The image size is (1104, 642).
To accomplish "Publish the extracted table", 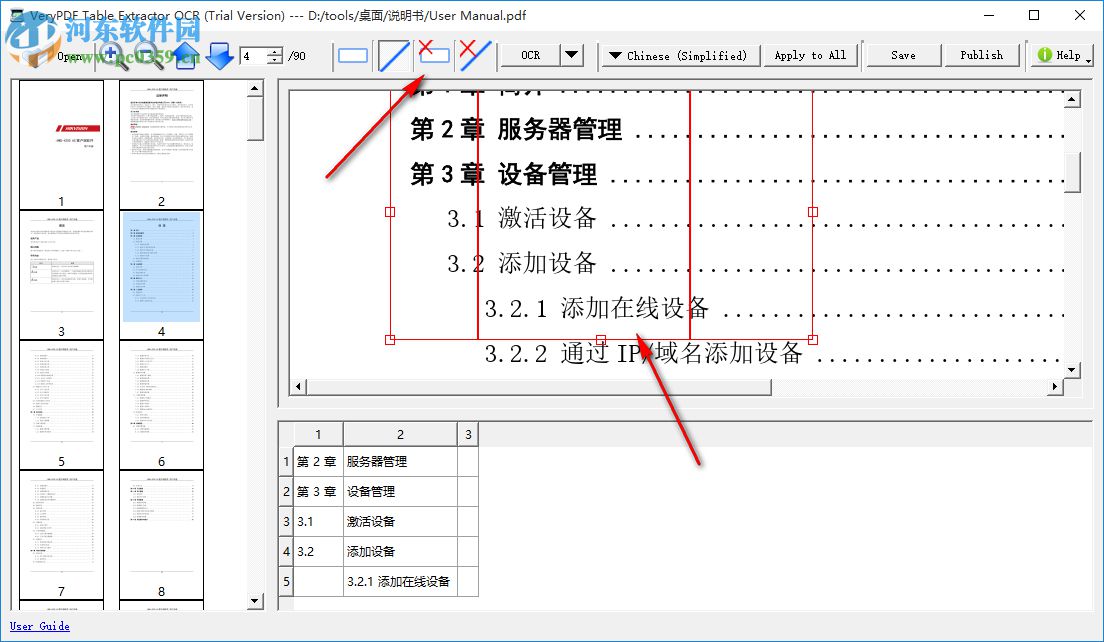I will pyautogui.click(x=982, y=55).
